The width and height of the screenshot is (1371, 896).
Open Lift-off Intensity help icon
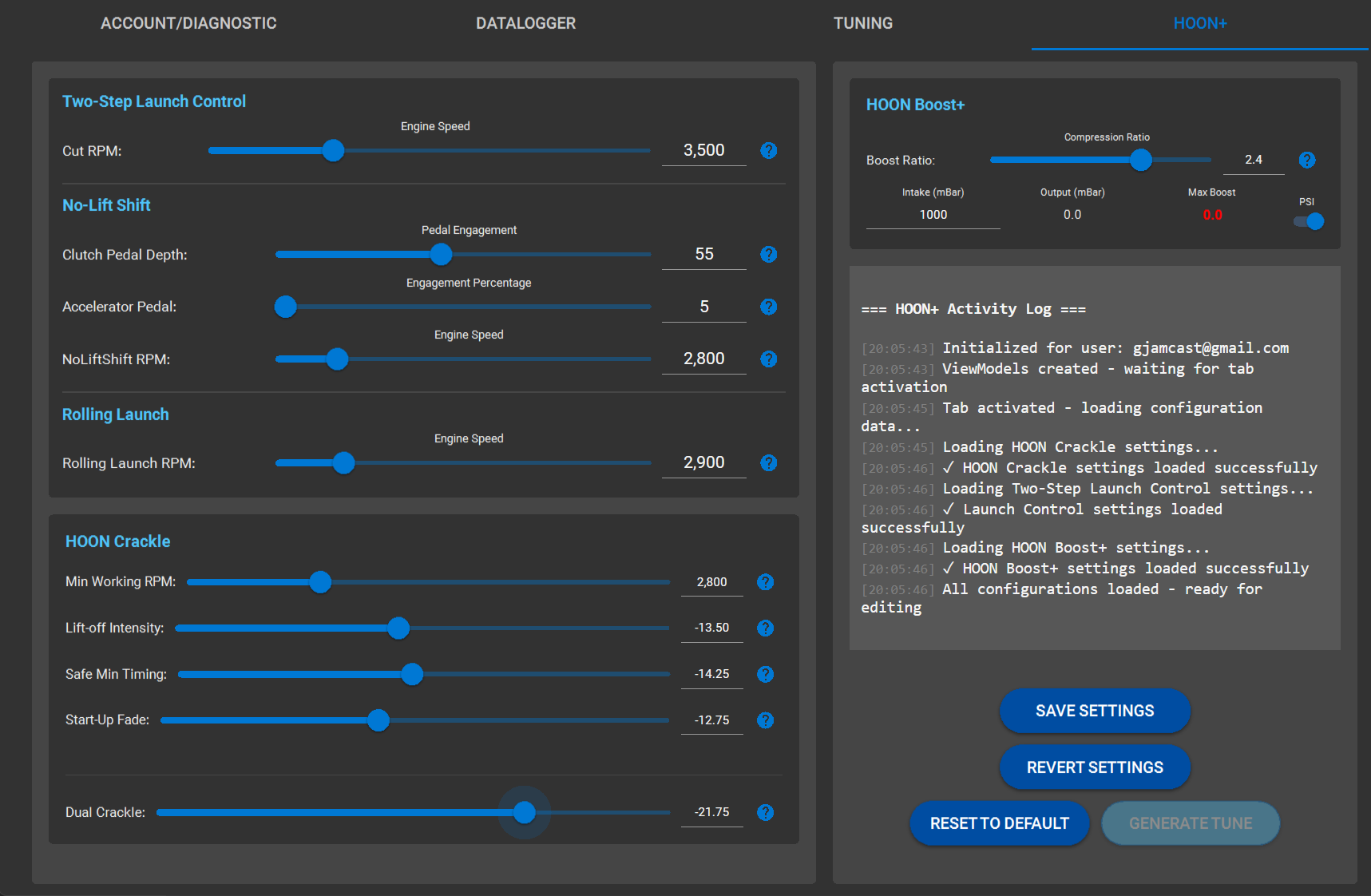tap(765, 628)
